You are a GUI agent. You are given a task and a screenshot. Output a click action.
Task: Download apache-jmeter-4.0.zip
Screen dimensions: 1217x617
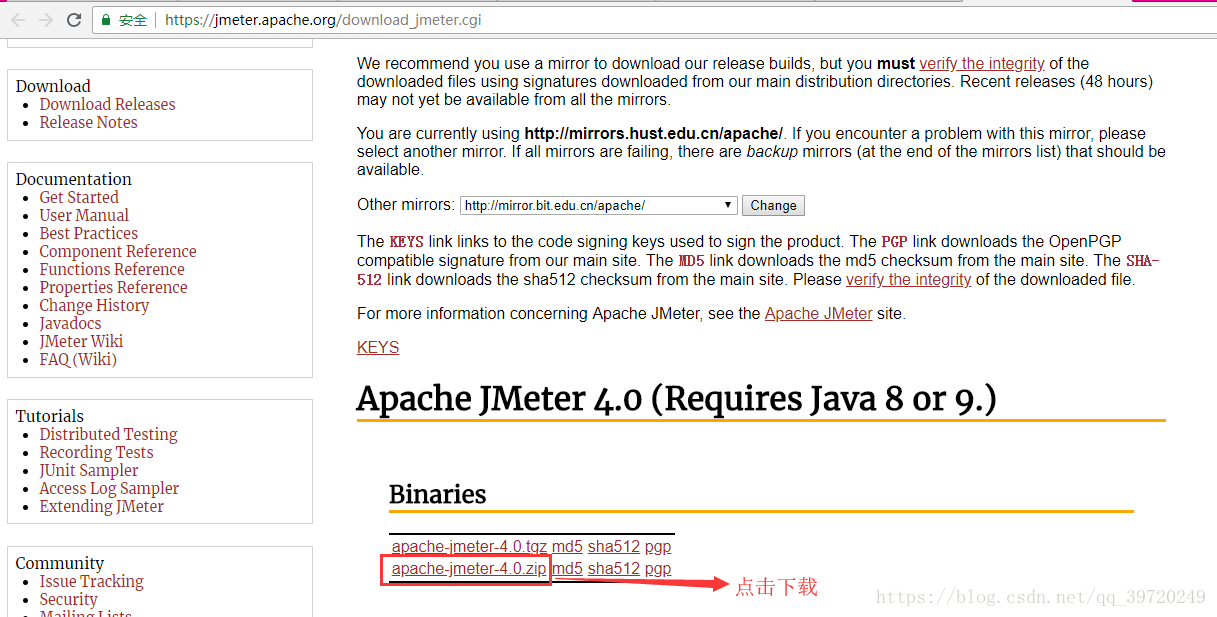pos(469,569)
